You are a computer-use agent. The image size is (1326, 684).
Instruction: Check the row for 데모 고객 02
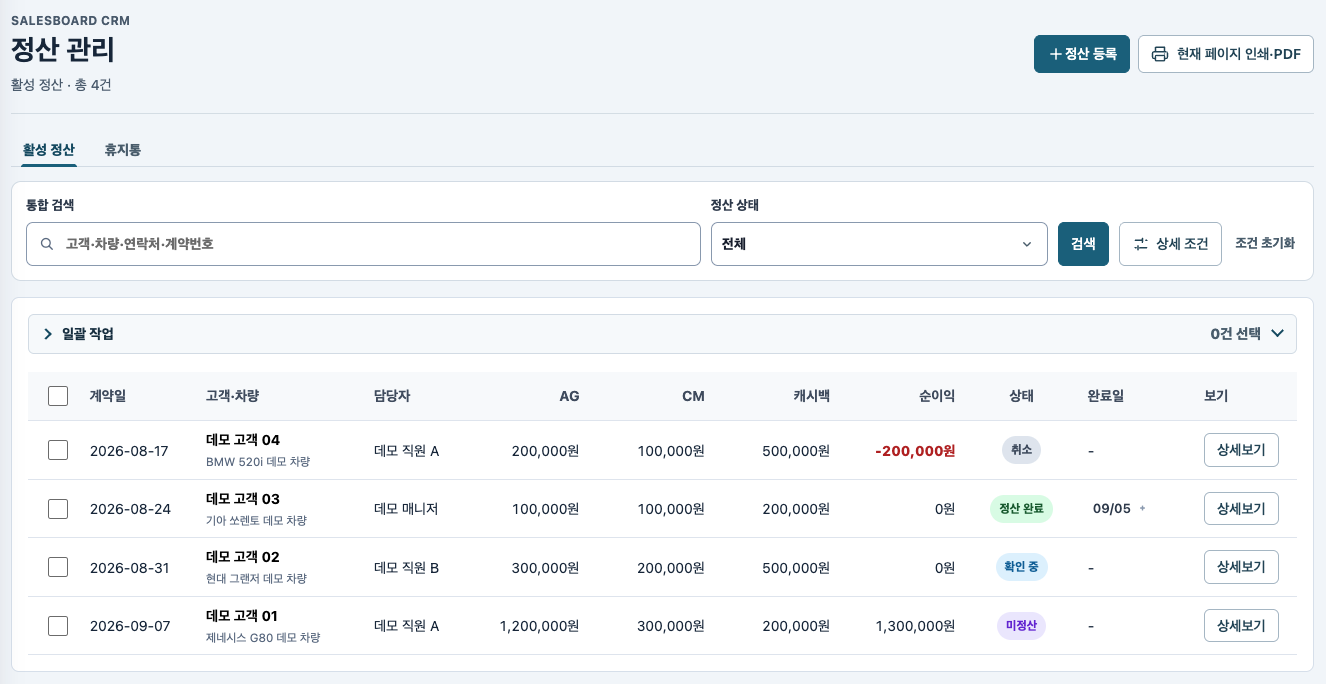click(x=58, y=567)
